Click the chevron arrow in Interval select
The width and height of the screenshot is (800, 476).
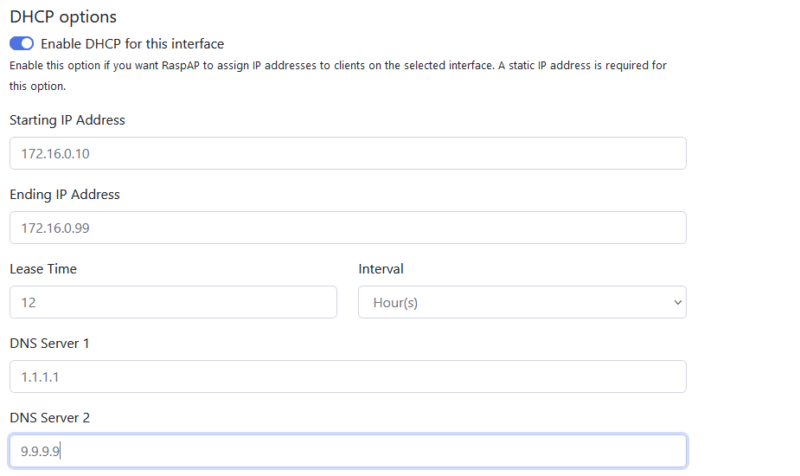point(677,302)
